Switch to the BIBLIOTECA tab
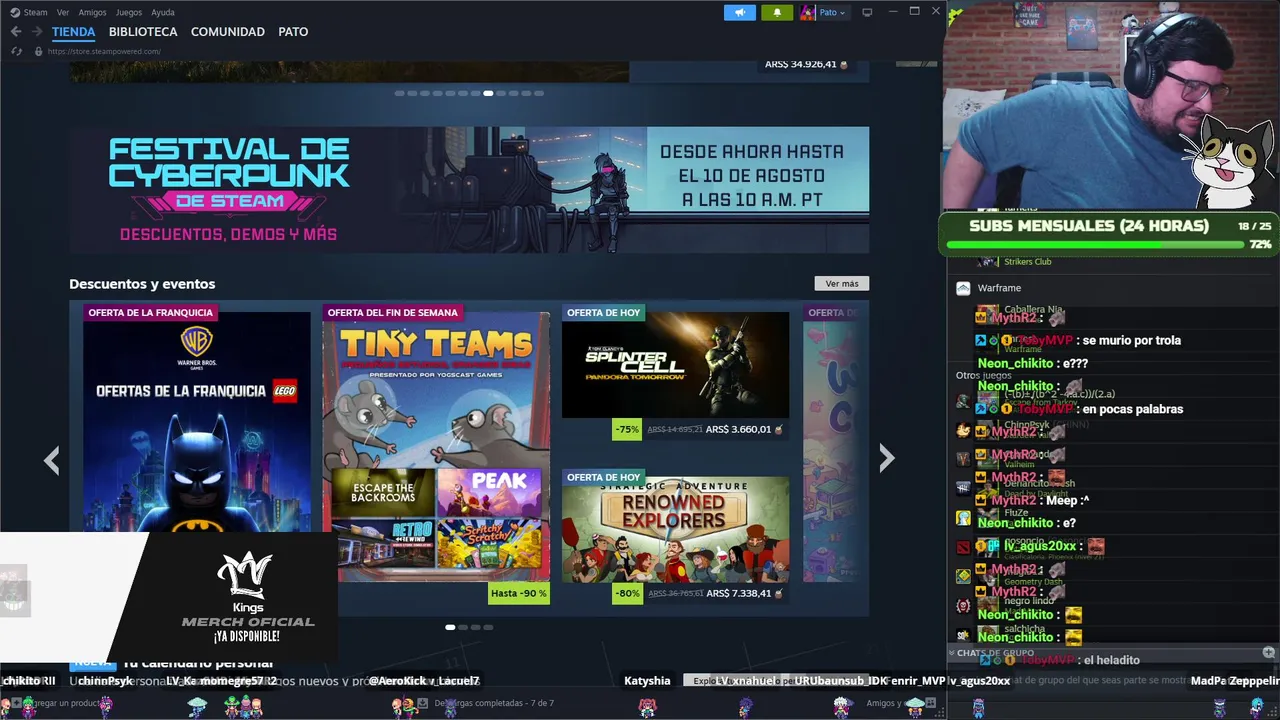This screenshot has height=720, width=1280. point(143,32)
